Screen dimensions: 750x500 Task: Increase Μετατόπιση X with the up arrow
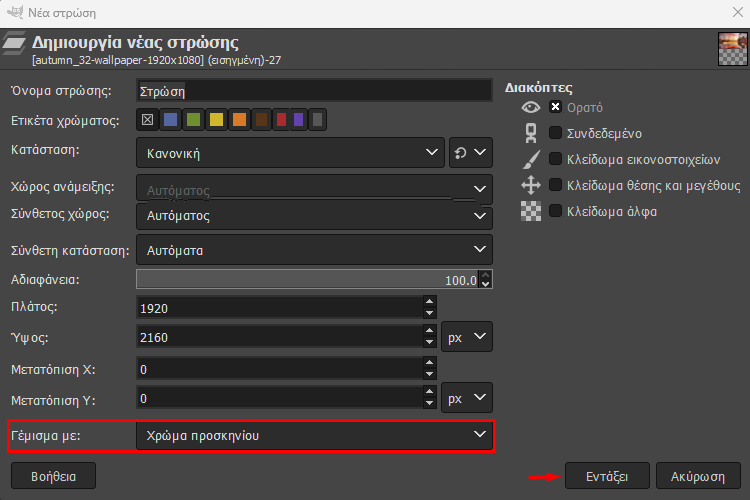pyautogui.click(x=430, y=362)
